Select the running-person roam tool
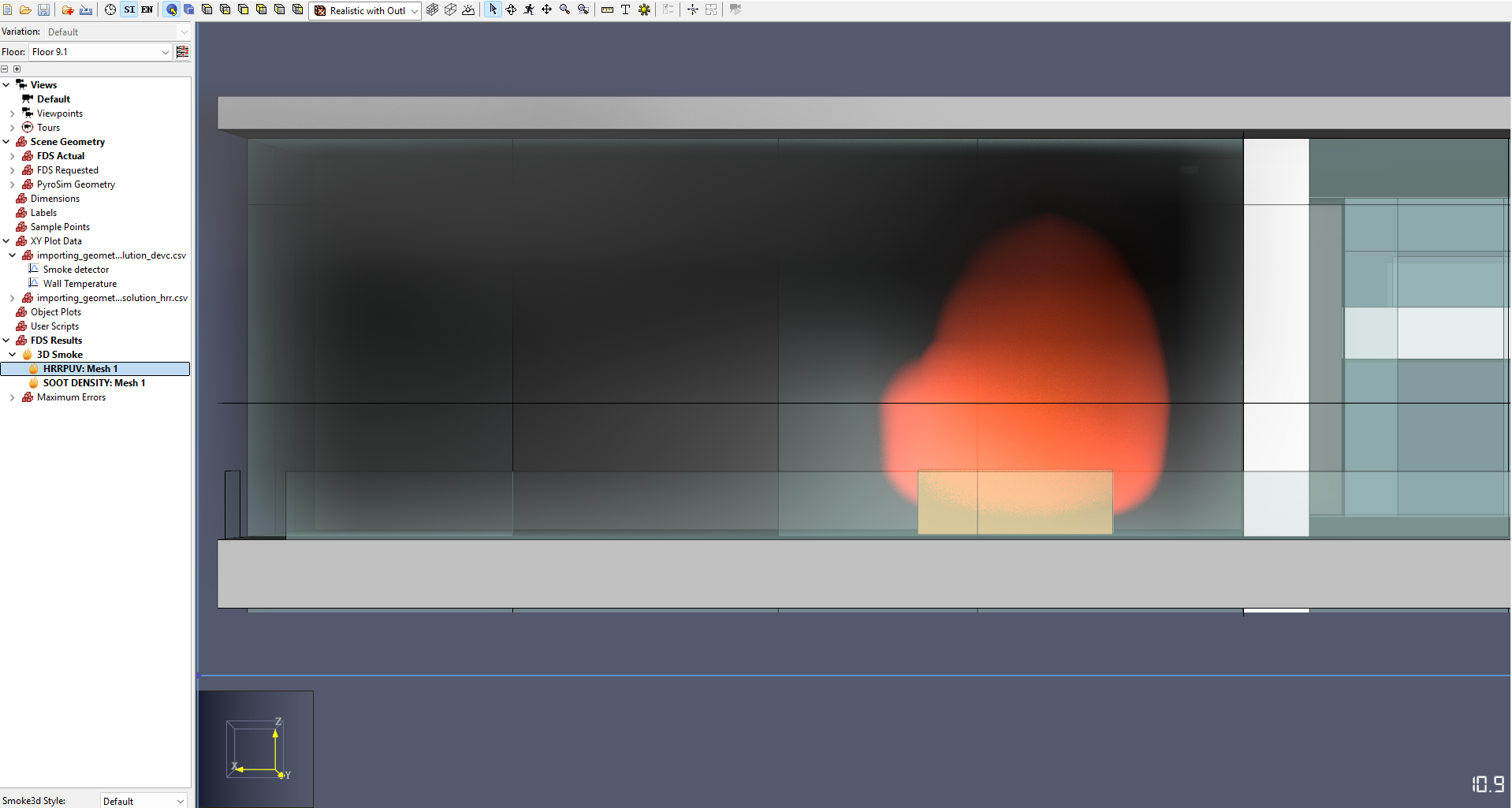The image size is (1512, 808). click(529, 9)
